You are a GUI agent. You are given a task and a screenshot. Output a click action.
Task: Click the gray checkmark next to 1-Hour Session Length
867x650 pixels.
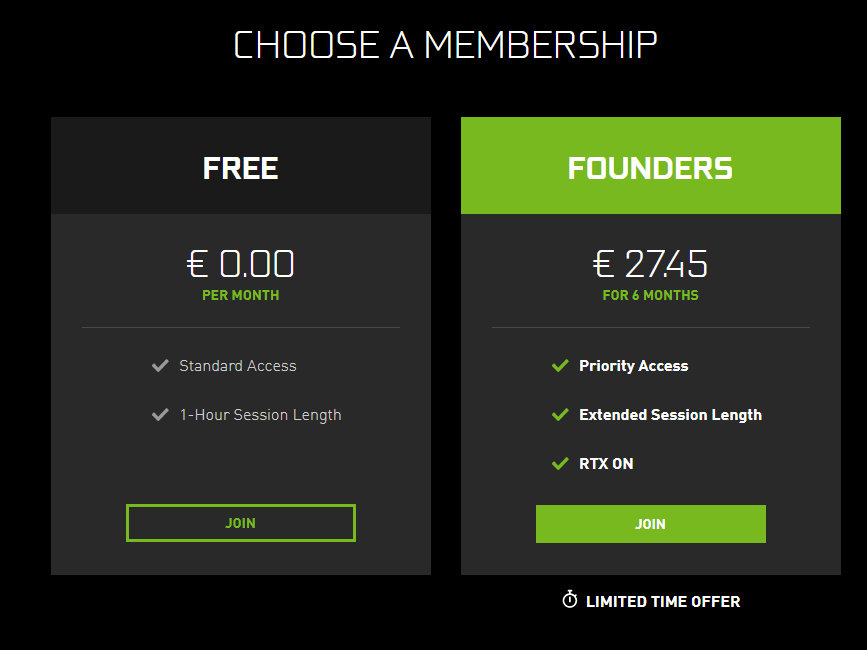click(160, 415)
